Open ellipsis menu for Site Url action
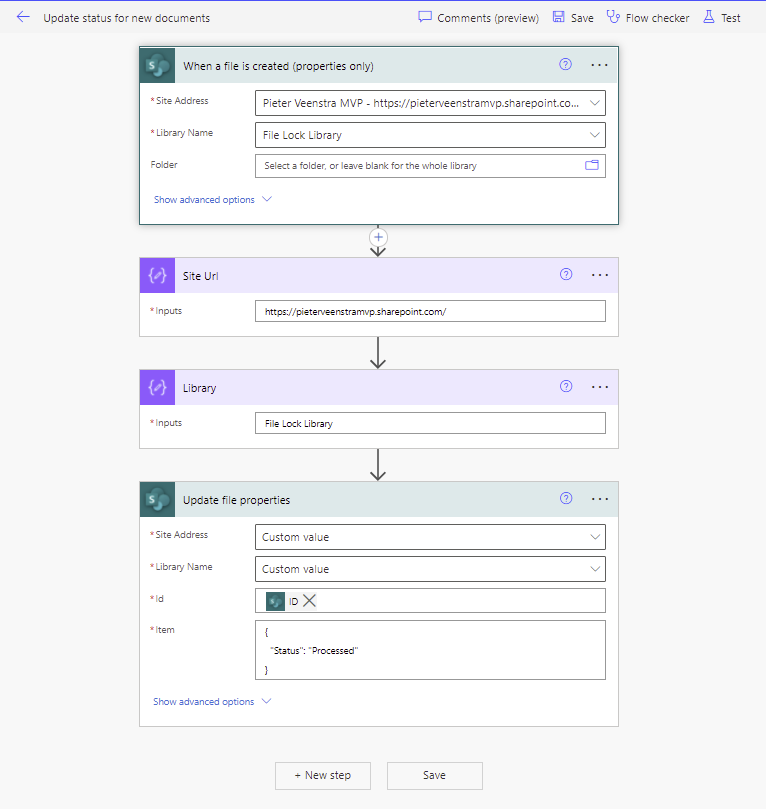This screenshot has width=766, height=809. (600, 275)
